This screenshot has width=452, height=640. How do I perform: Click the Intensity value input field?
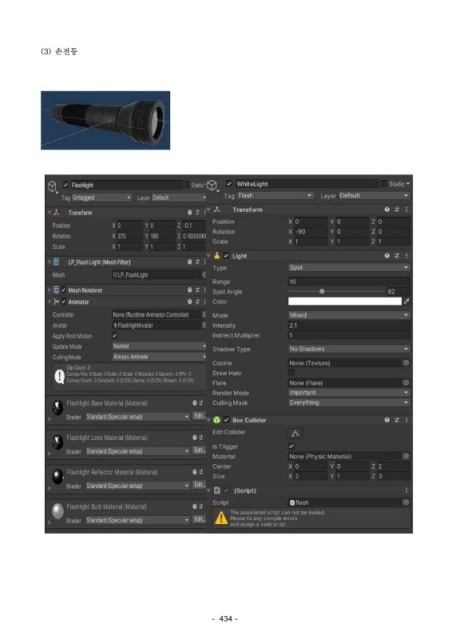[349, 325]
